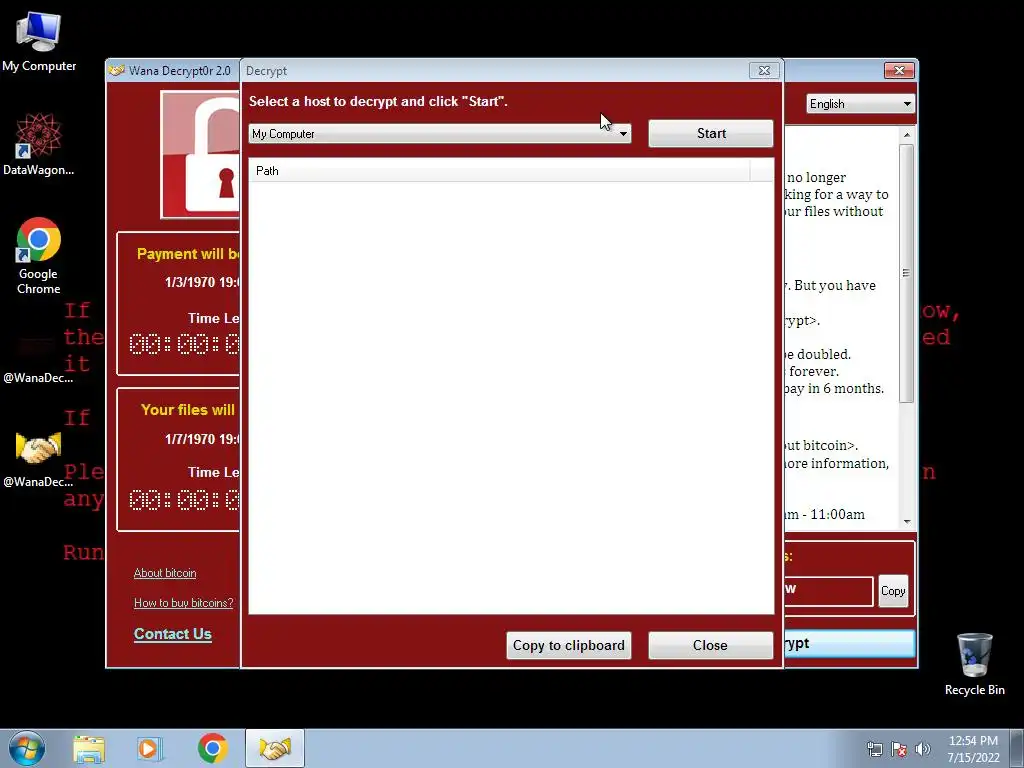Select the Wana Decryptor taskbar button
Screen dimensions: 1024x768
pos(275,749)
